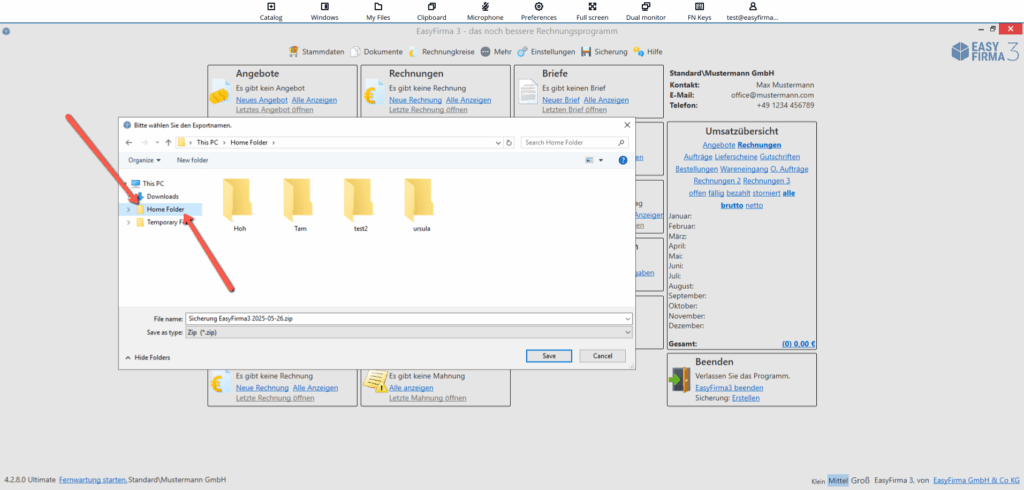
Task: Set font size to Klein
Action: (x=818, y=480)
